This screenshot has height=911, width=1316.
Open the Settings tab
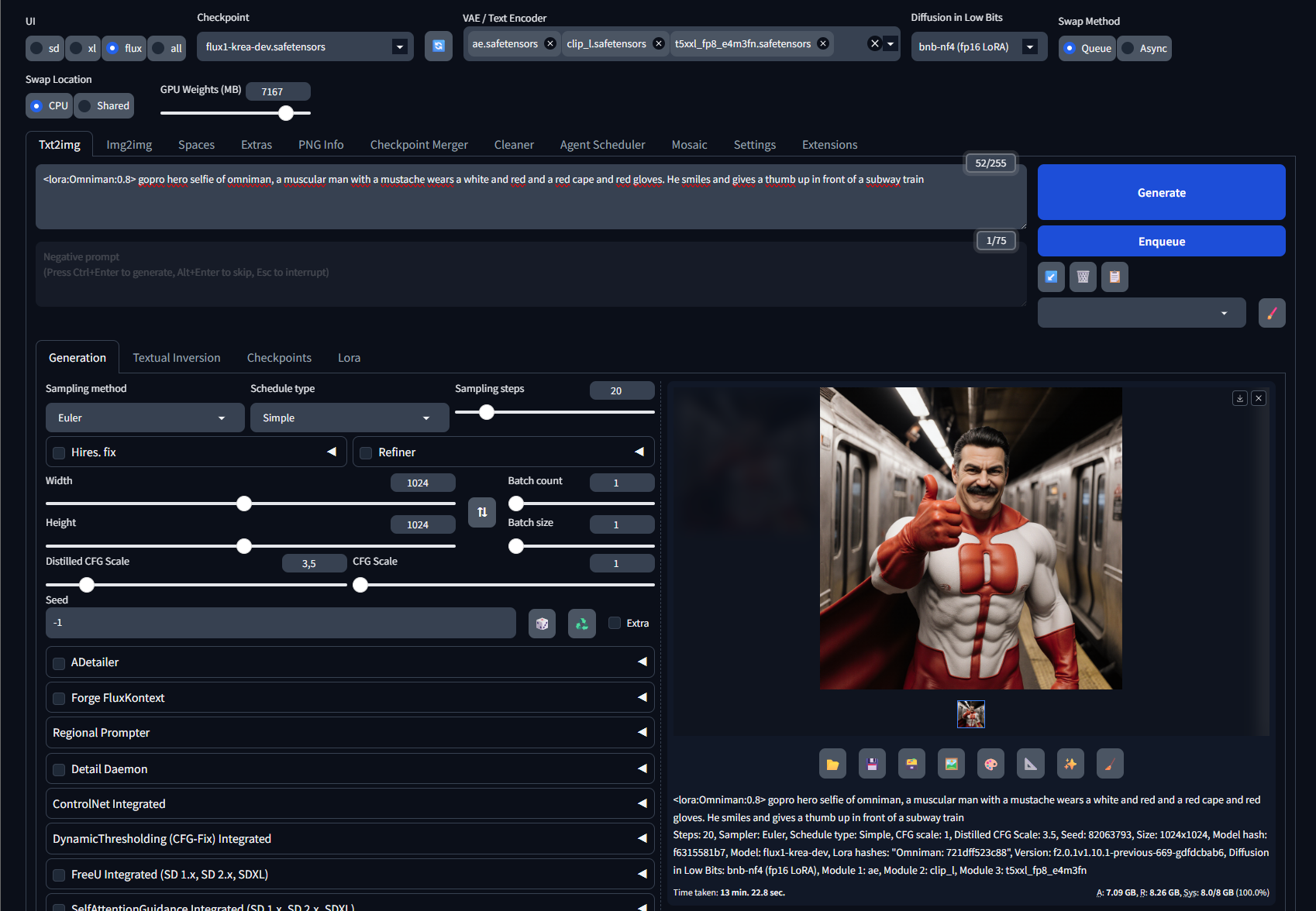[754, 145]
